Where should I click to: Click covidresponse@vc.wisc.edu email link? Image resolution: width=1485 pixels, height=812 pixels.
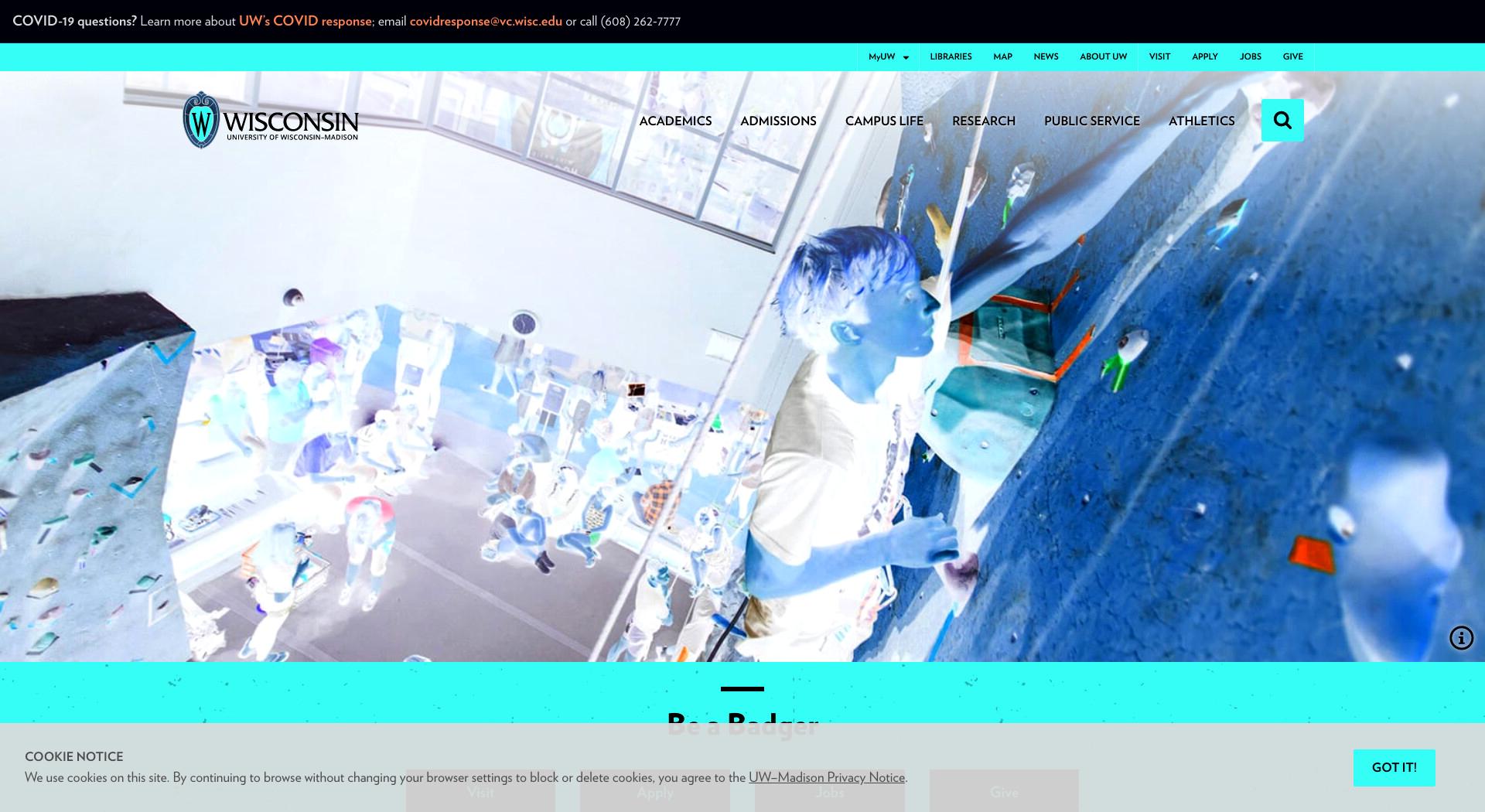click(x=486, y=21)
